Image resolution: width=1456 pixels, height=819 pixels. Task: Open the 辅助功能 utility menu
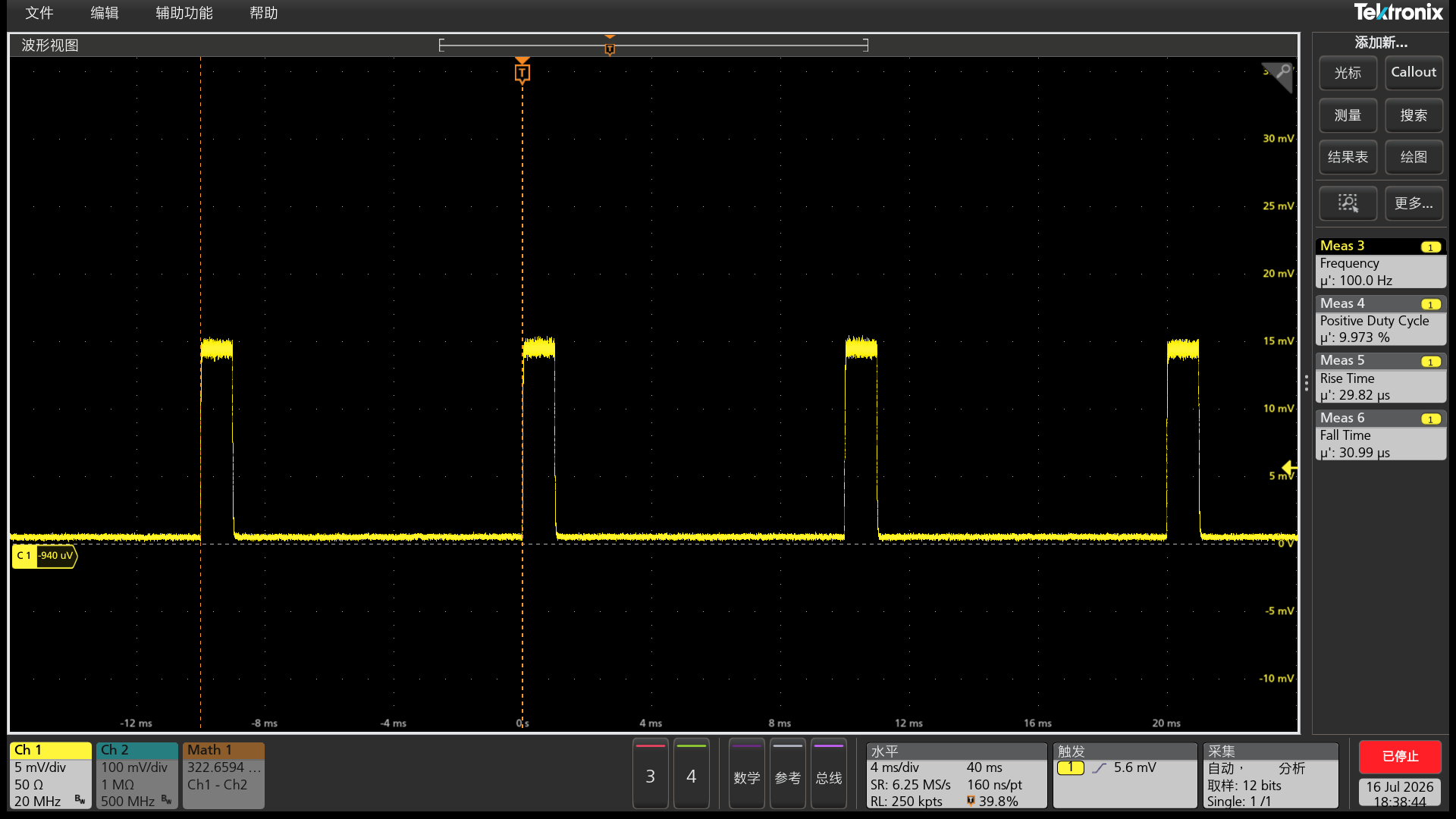tap(184, 13)
